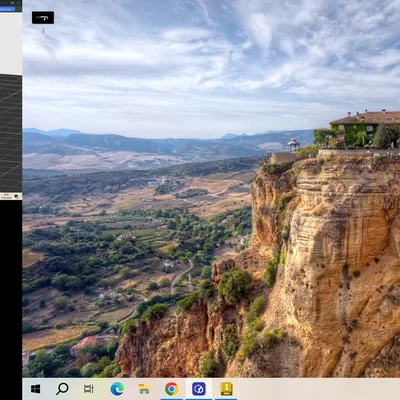This screenshot has width=400, height=400.
Task: Switch to Google Chrome in the taskbar
Action: pyautogui.click(x=171, y=389)
